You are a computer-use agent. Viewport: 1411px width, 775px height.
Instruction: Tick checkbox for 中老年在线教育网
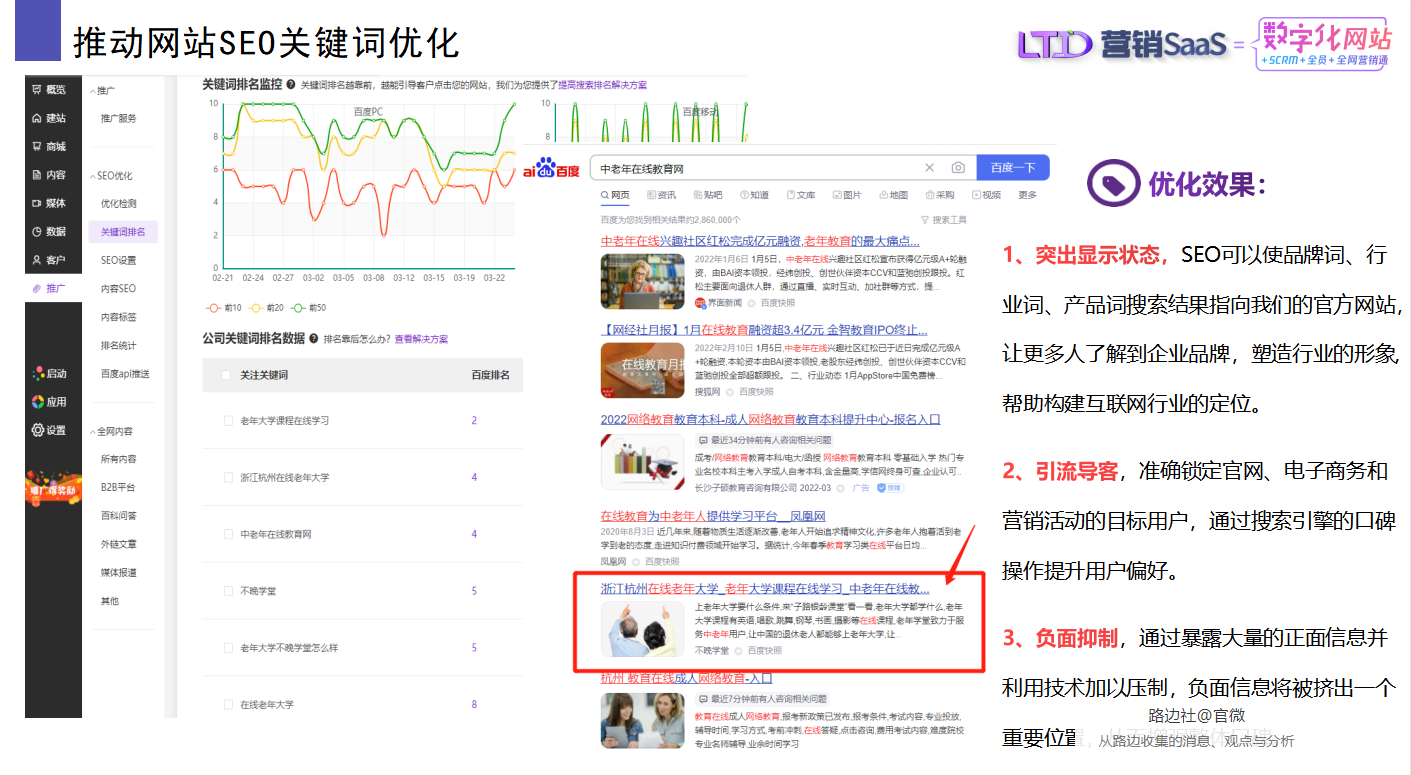(x=228, y=534)
